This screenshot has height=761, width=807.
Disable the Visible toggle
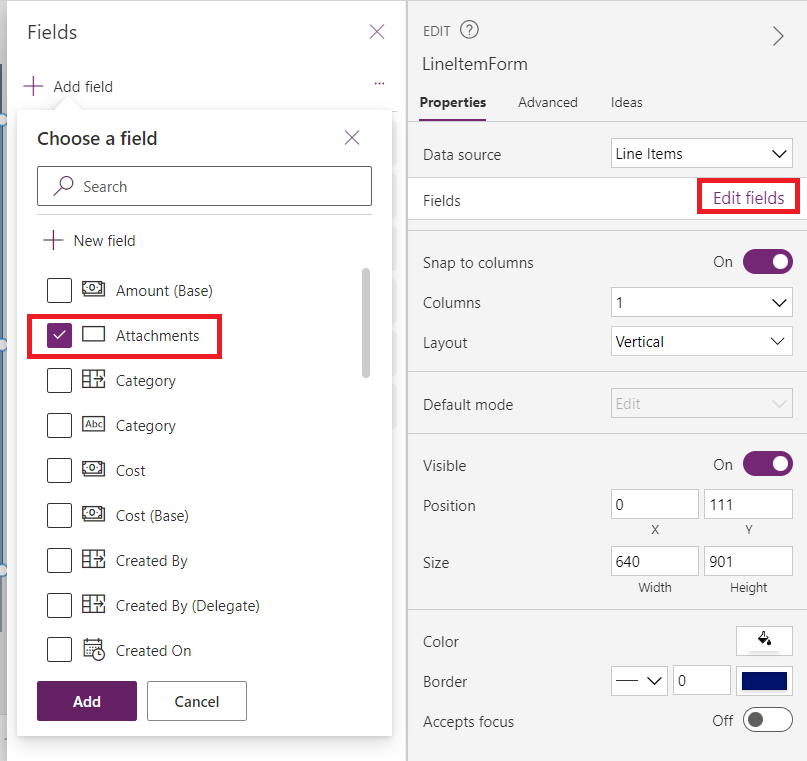[x=767, y=464]
